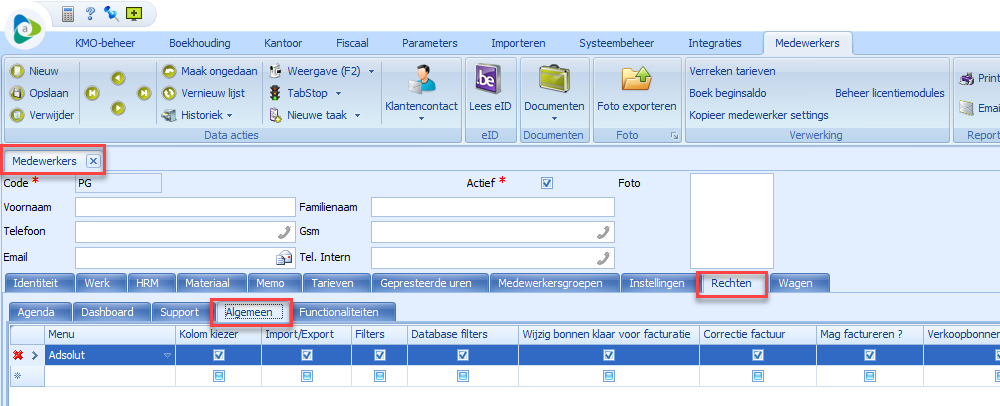Open the Klantencontact icon
This screenshot has height=406, width=1000.
click(421, 78)
